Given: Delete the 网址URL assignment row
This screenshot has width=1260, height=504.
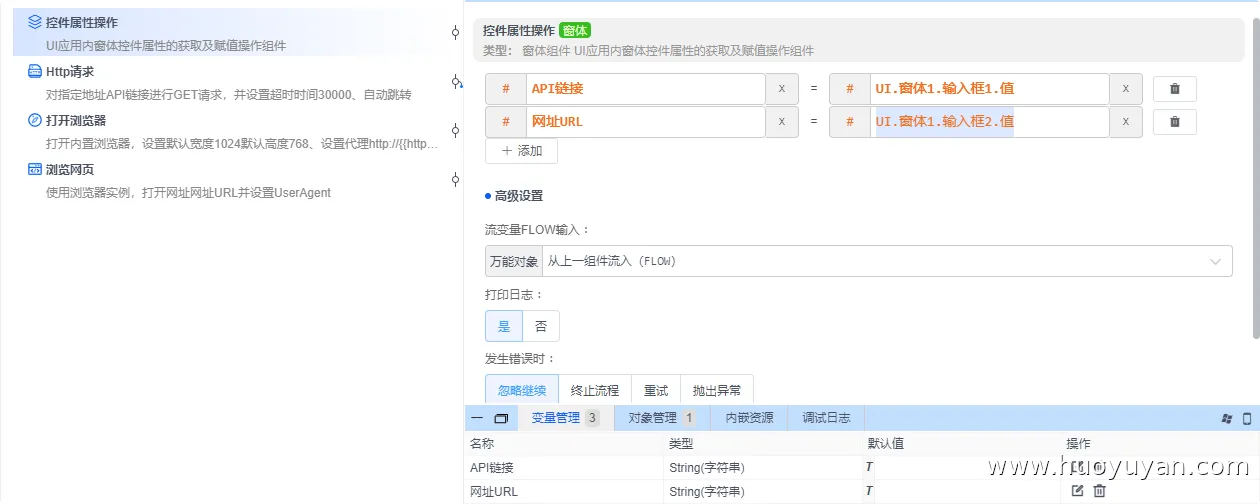Looking at the screenshot, I should (1175, 122).
